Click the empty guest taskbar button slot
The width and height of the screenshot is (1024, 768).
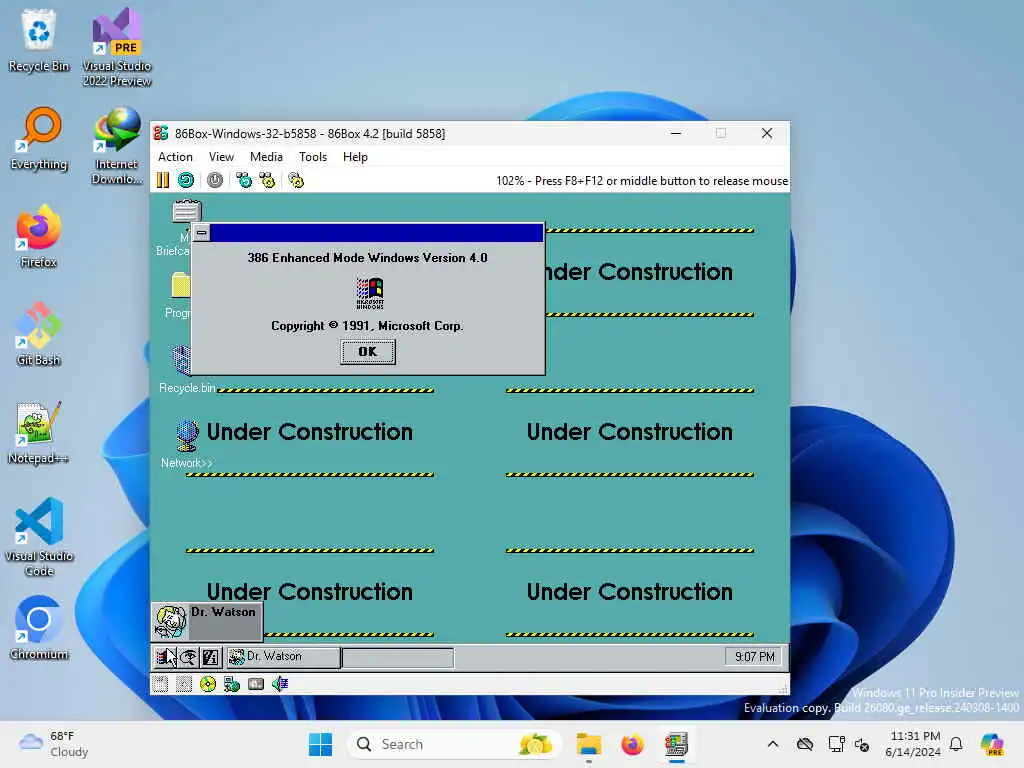398,658
